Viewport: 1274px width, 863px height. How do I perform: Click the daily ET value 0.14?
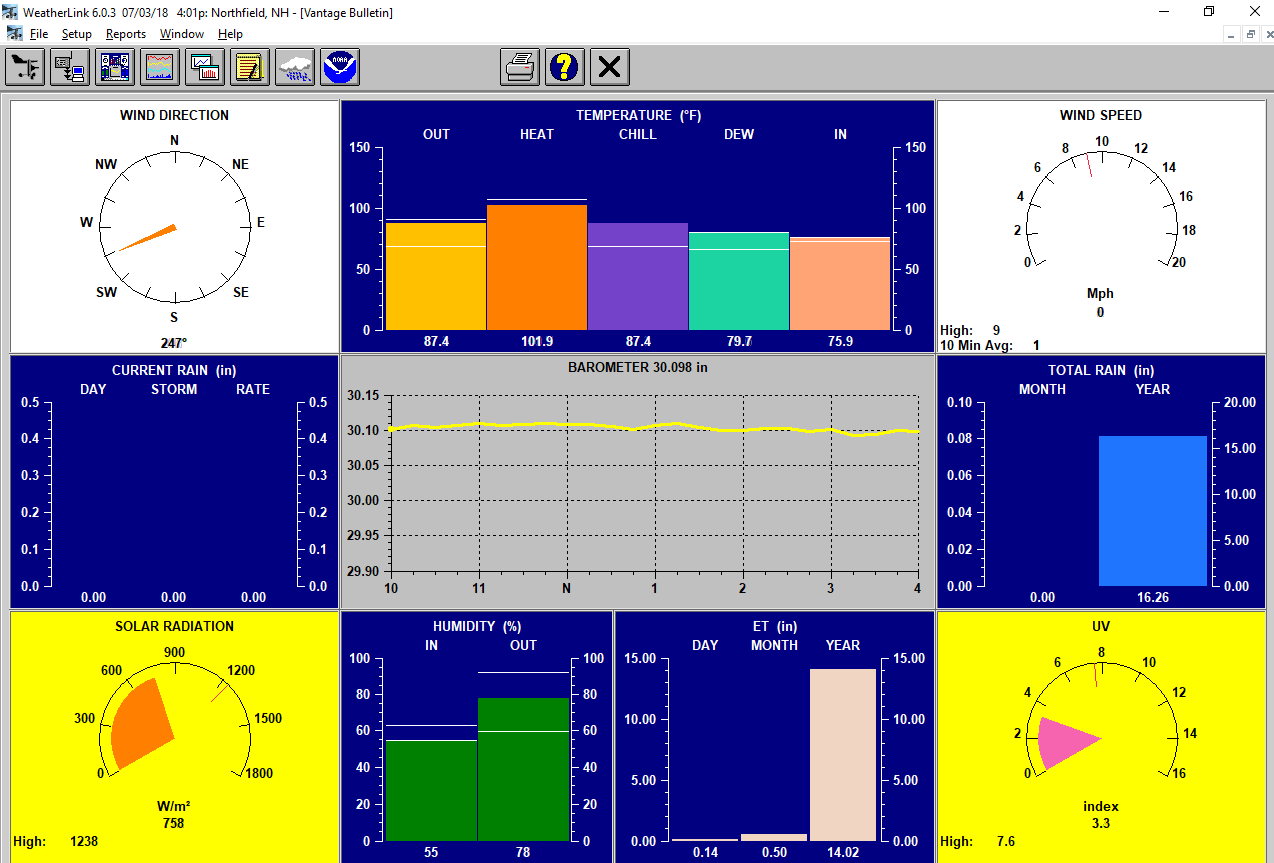pyautogui.click(x=705, y=852)
